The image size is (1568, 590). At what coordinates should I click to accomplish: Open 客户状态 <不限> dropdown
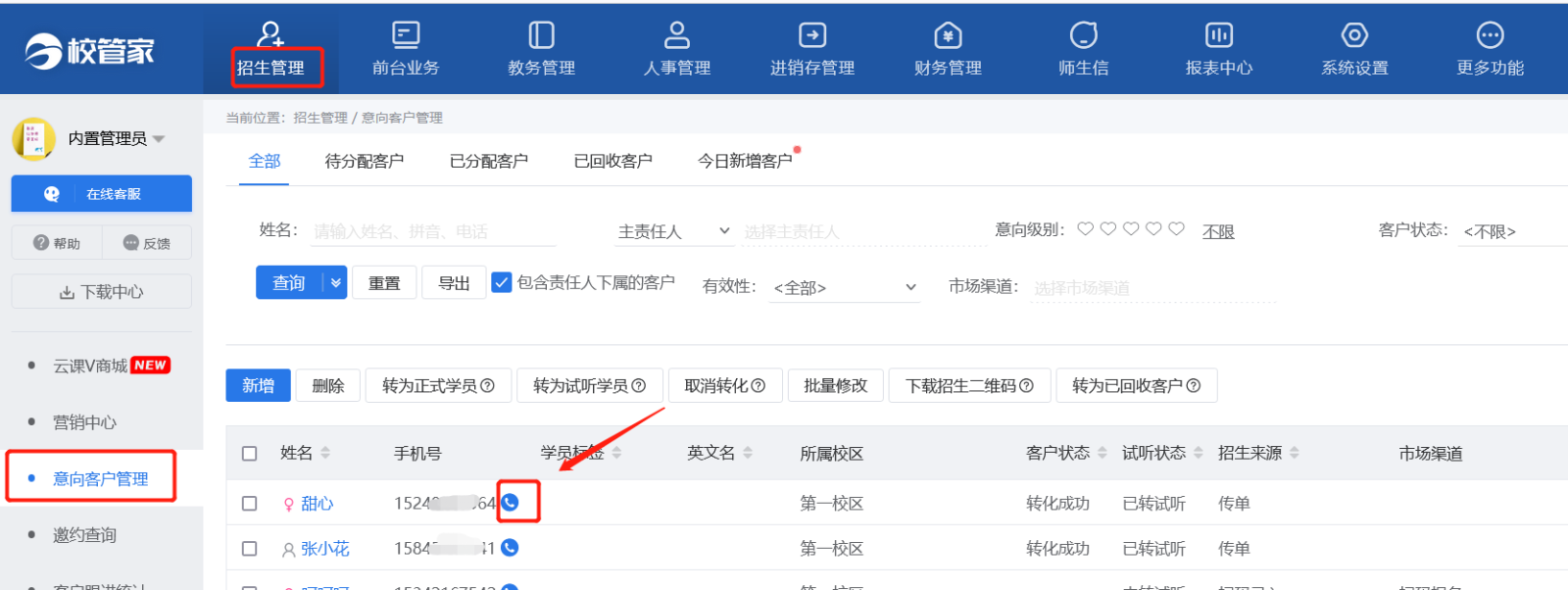tap(1512, 231)
